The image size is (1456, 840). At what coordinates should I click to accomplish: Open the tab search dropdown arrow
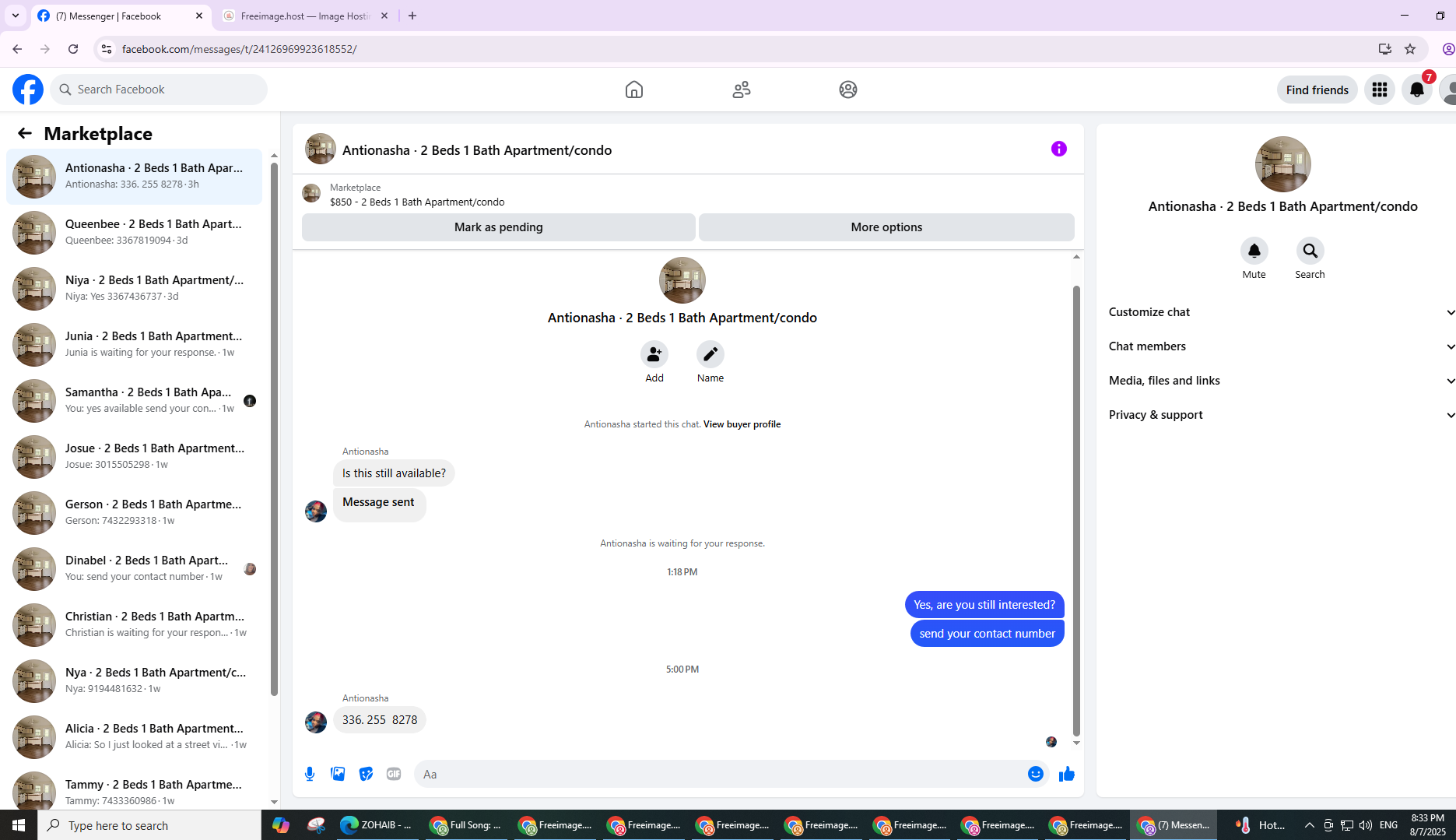coord(16,16)
